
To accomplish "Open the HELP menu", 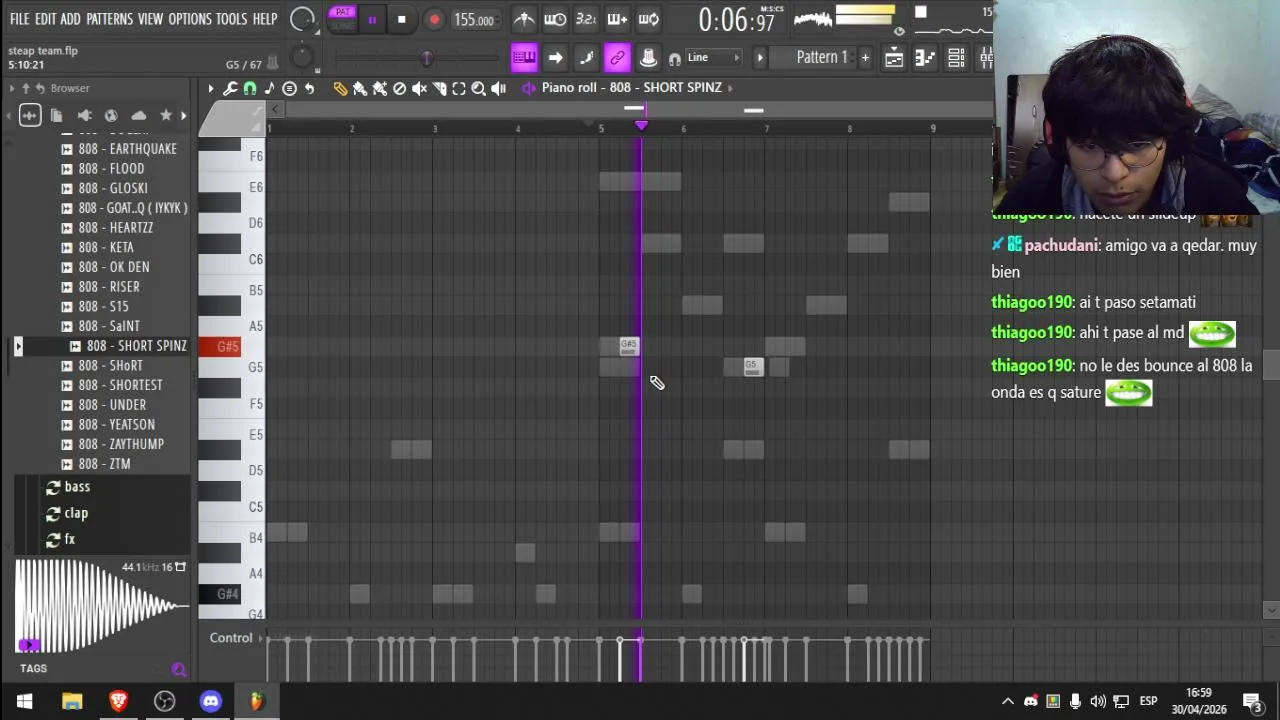I will [265, 19].
